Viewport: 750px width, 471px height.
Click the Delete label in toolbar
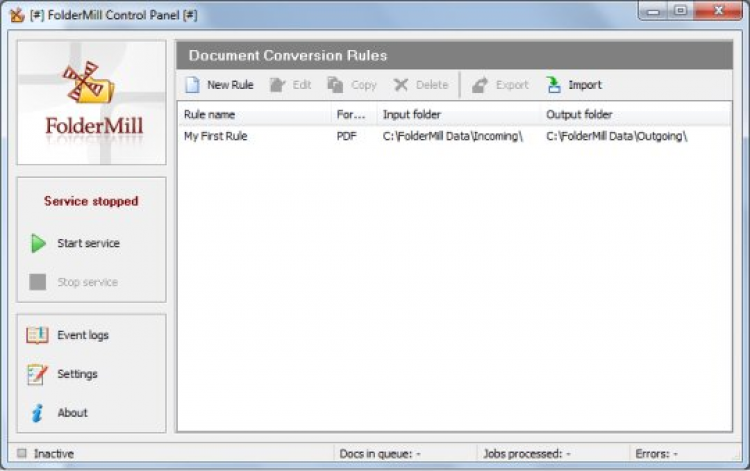click(x=432, y=85)
